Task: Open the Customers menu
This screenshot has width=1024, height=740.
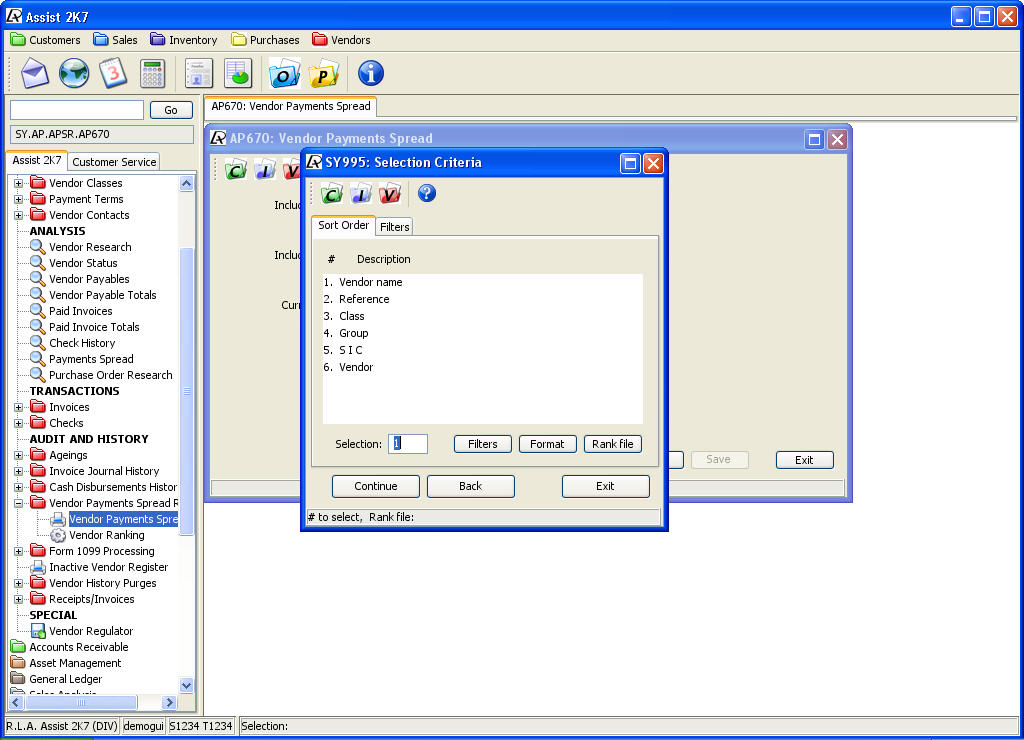Action: pyautogui.click(x=46, y=40)
